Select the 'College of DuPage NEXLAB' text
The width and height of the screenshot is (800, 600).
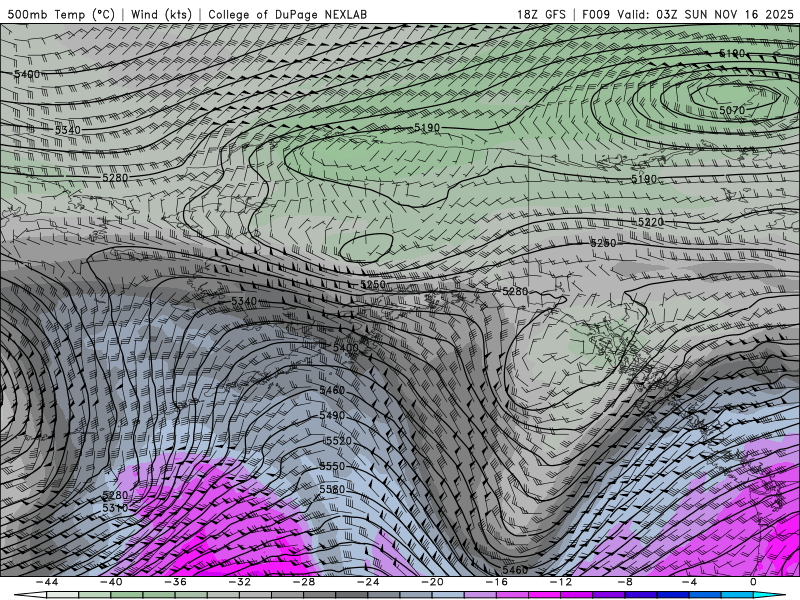click(x=287, y=14)
